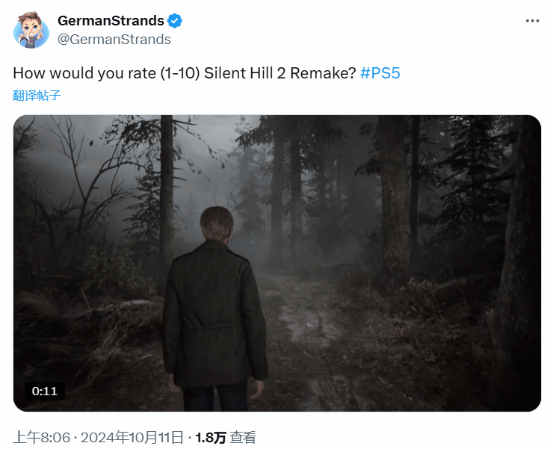Open the 上午8:06 · 2024年10月11日 timestamp

click(98, 437)
